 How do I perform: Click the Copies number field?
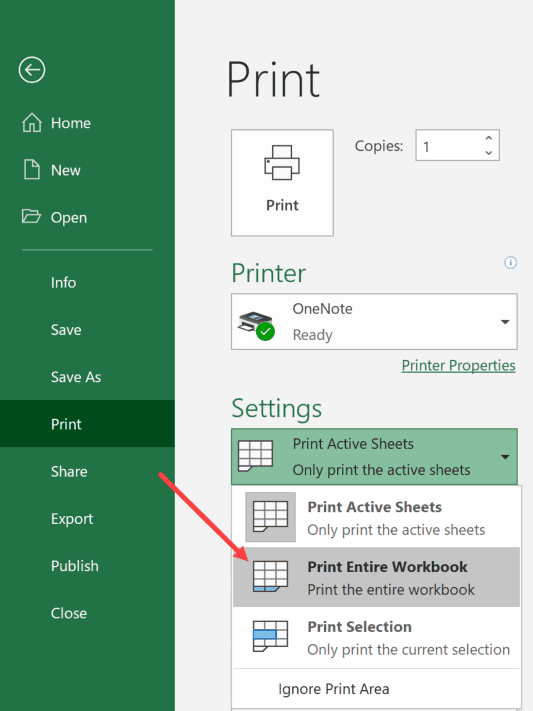pyautogui.click(x=457, y=145)
